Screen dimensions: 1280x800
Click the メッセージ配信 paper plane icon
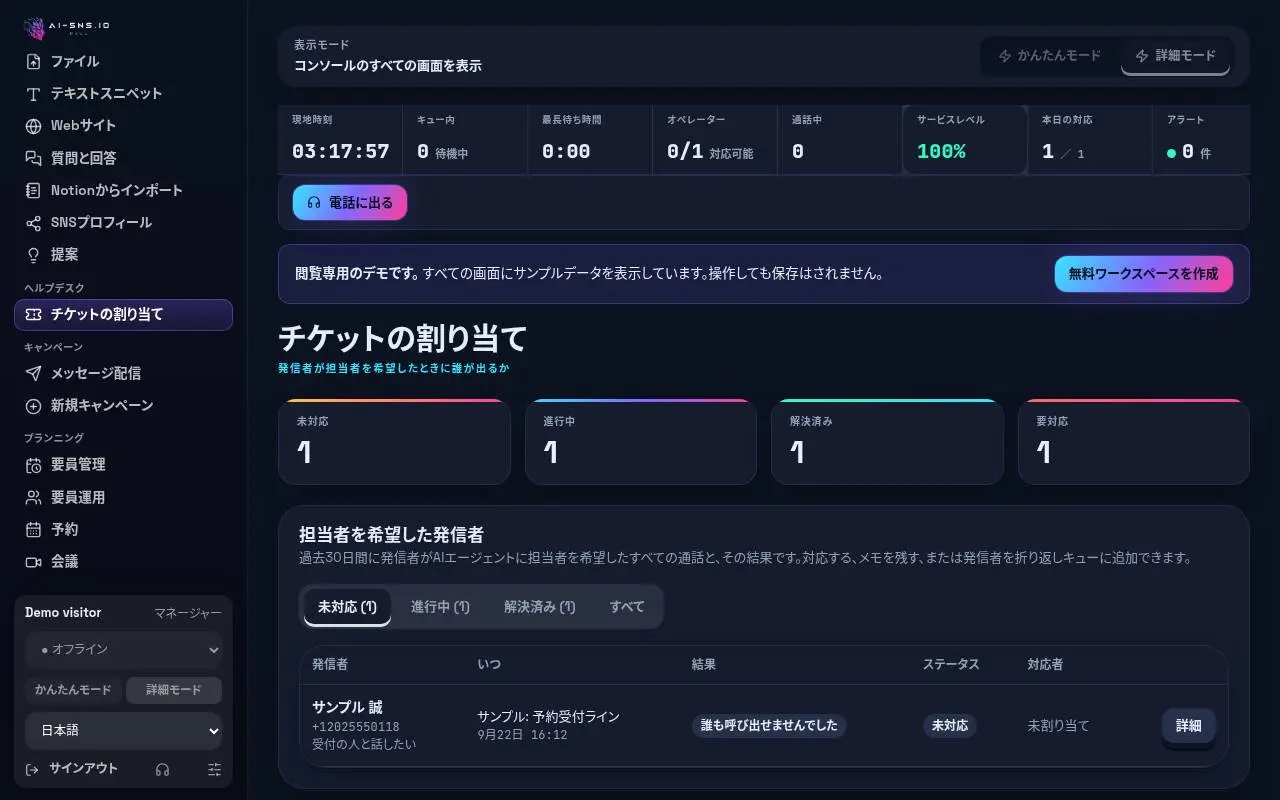(x=33, y=373)
